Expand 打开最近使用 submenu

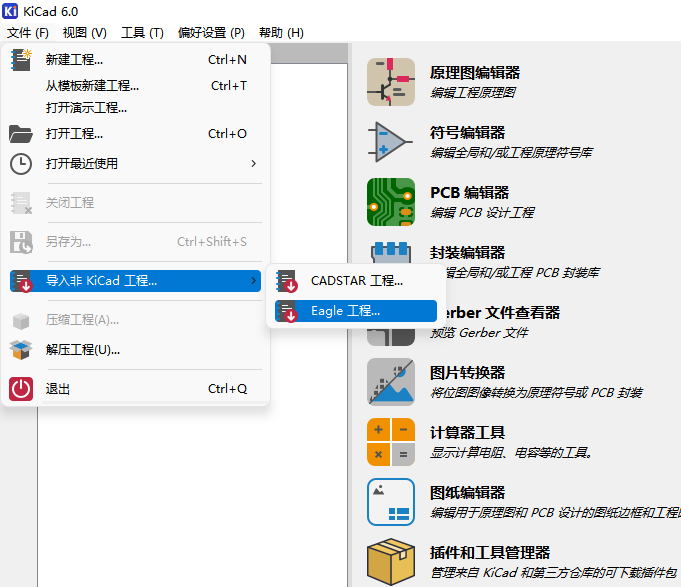pos(136,164)
